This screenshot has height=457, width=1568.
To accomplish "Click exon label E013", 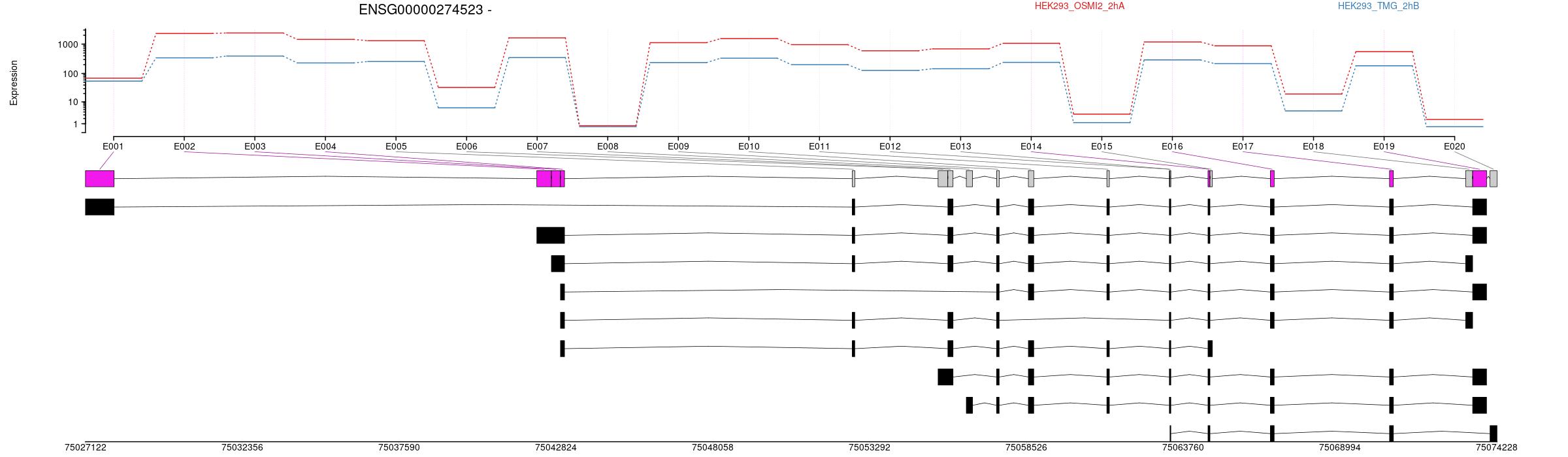I will coord(960,147).
